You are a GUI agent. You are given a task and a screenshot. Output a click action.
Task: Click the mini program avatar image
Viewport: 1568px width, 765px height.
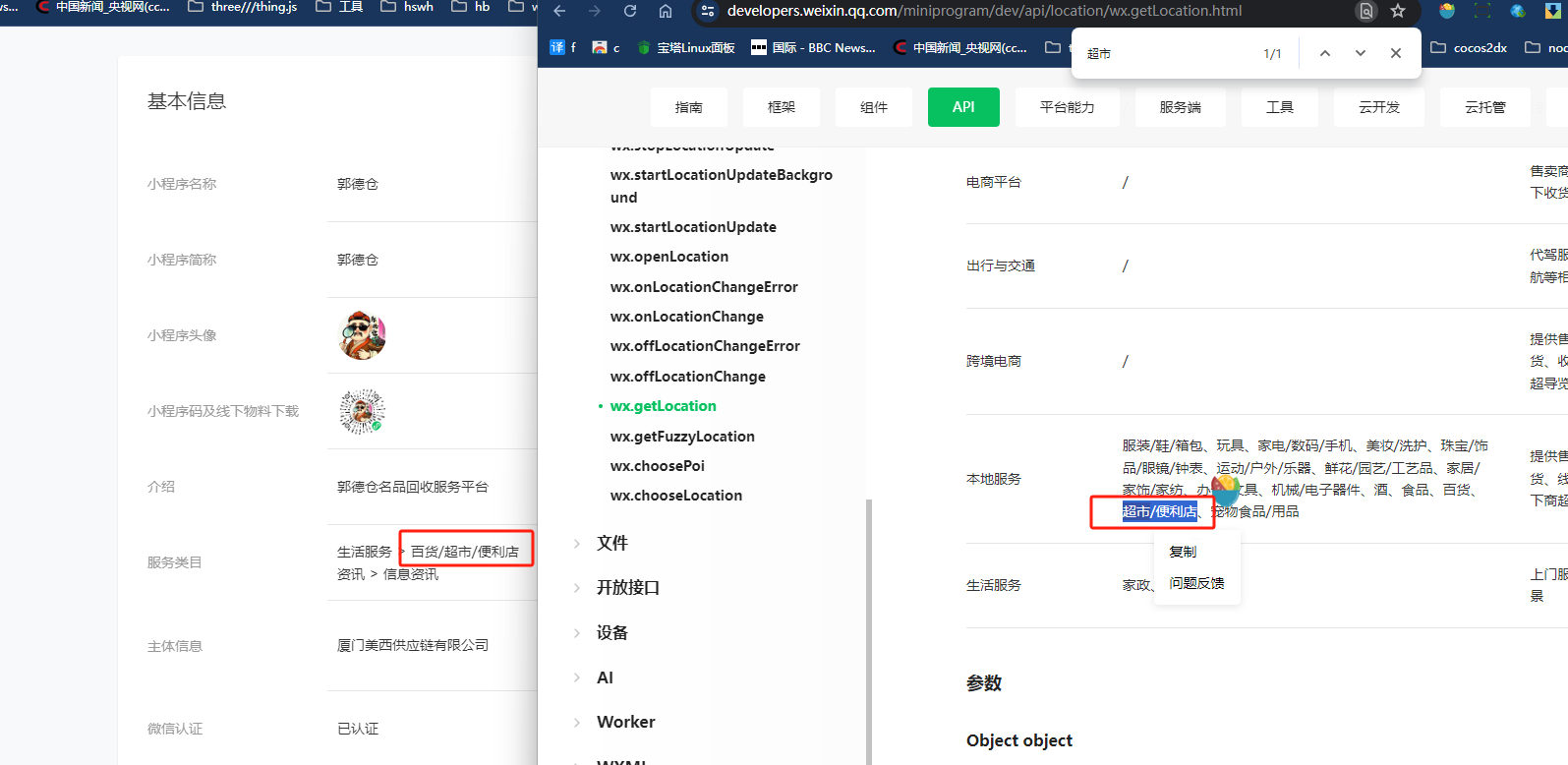(x=362, y=335)
